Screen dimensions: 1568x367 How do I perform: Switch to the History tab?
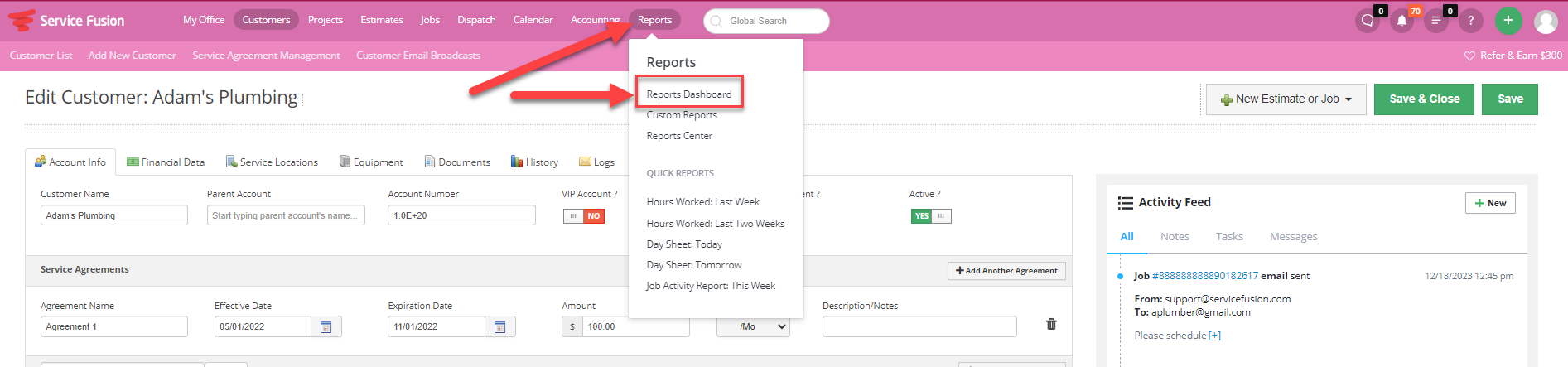tap(534, 162)
